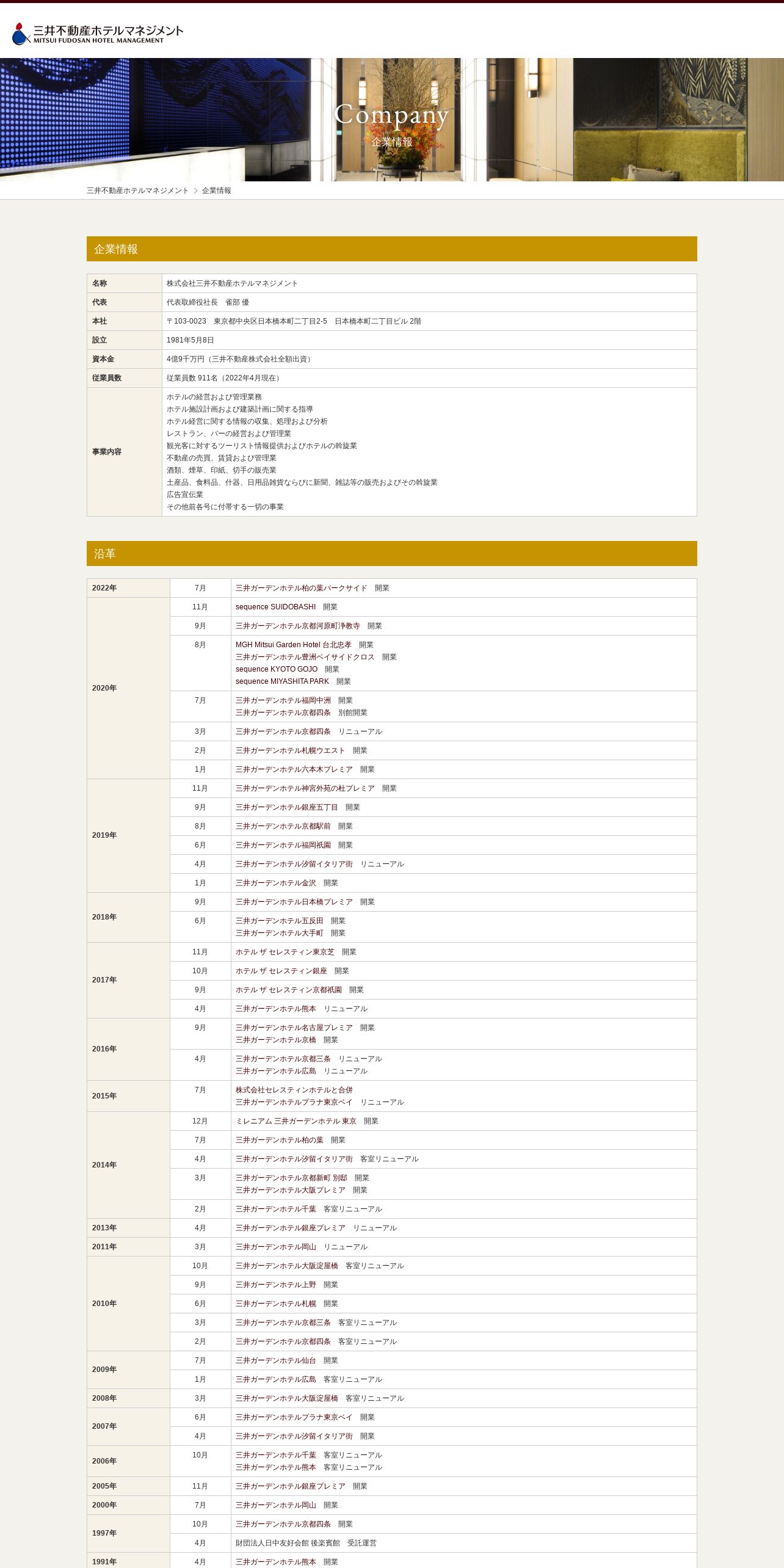
Task: Open MGH Mitsui Garden Hotel 台北忠孝 link
Action: coord(293,645)
